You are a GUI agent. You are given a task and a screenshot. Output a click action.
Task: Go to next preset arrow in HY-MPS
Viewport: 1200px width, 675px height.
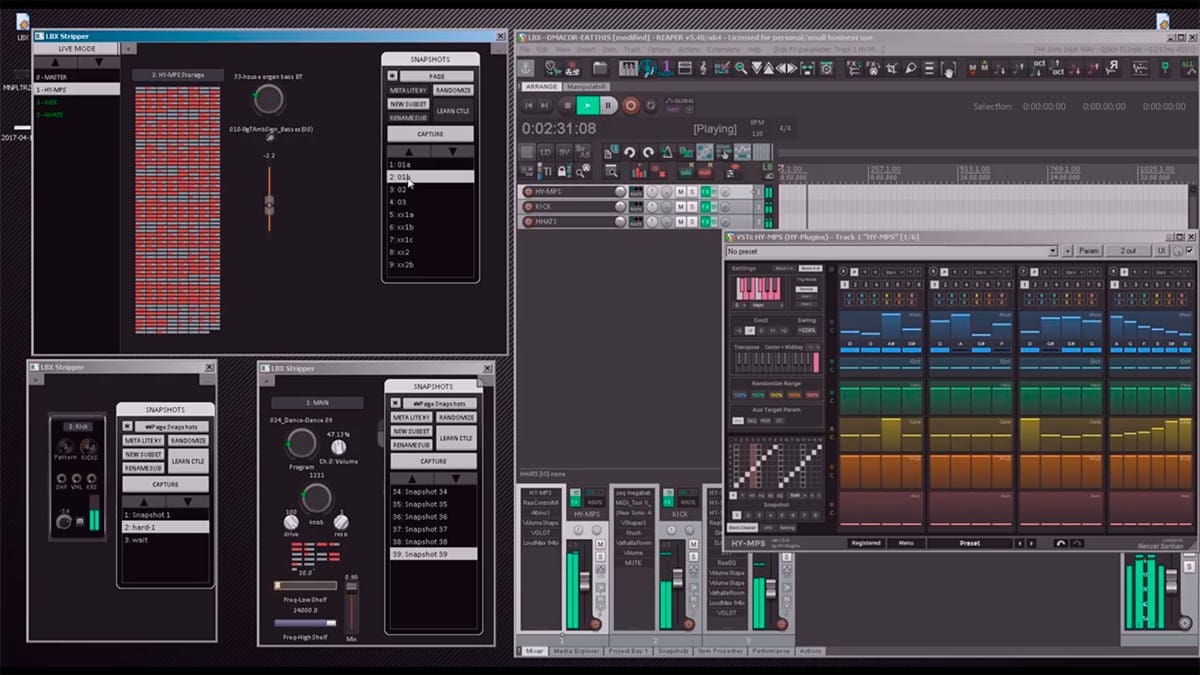pos(1031,543)
